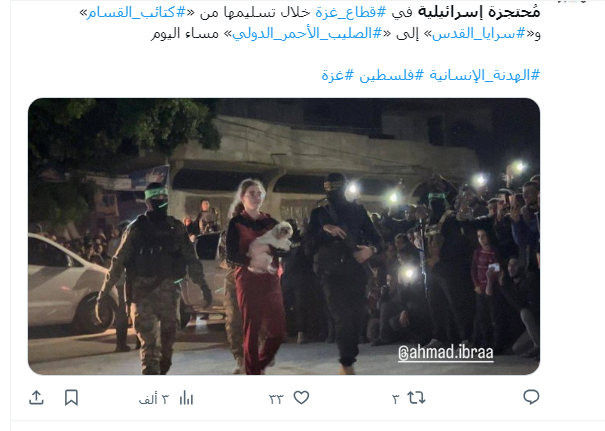
Task: Click the retweet arrows icon
Action: [x=416, y=397]
